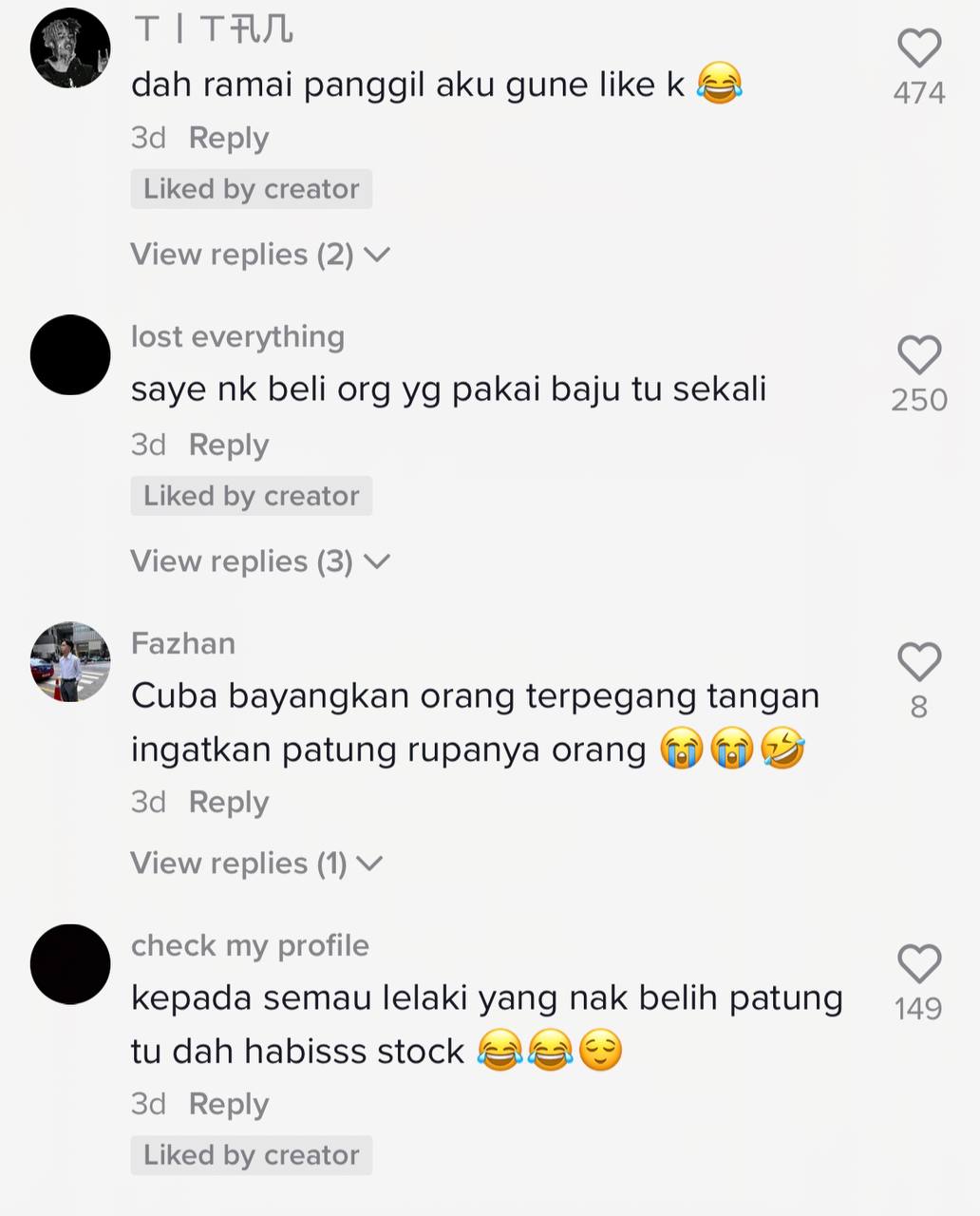Expand View replies (1) under Fazhan
This screenshot has width=980, height=1216.
256,864
